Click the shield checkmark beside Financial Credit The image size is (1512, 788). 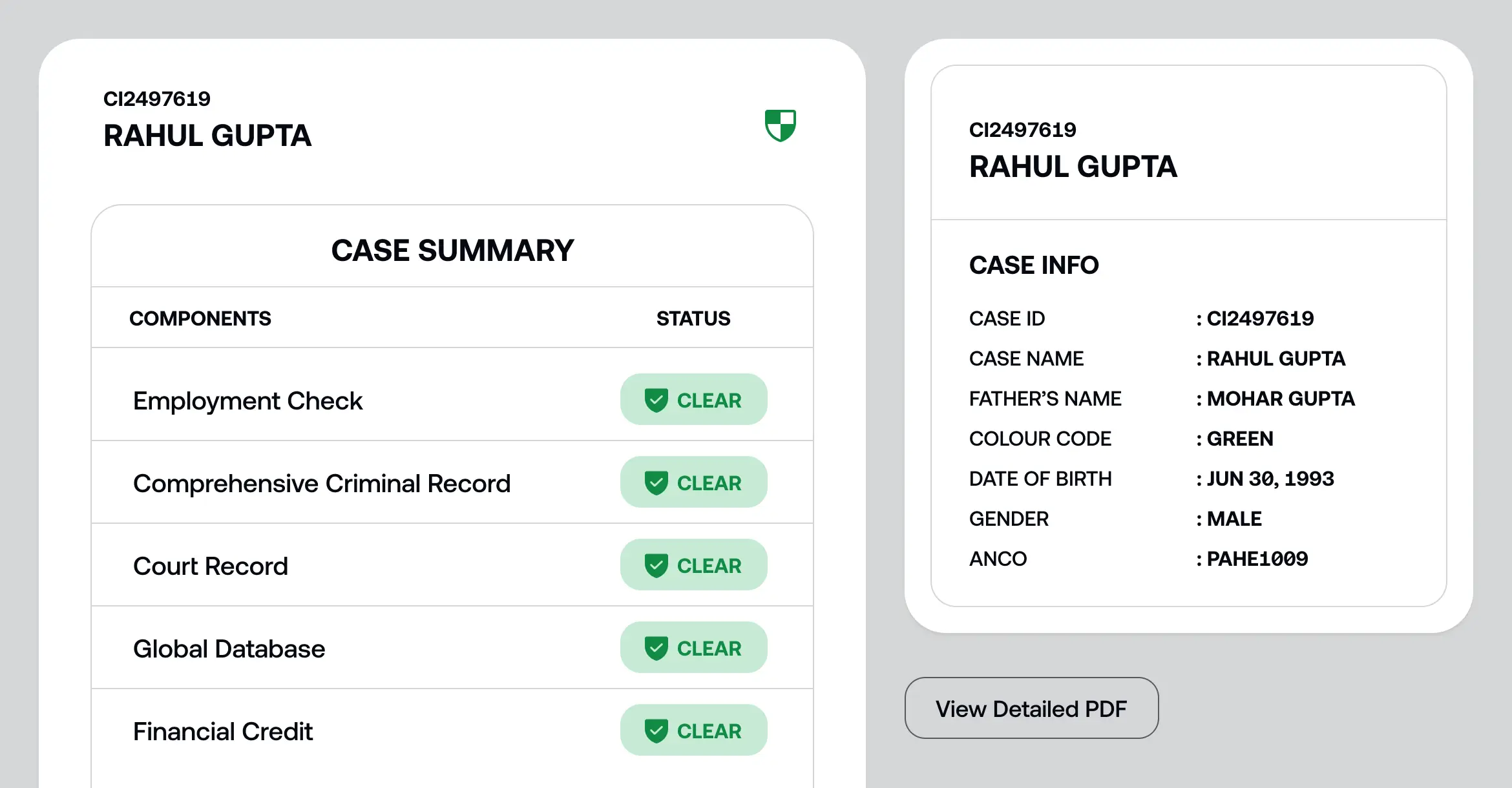[656, 731]
